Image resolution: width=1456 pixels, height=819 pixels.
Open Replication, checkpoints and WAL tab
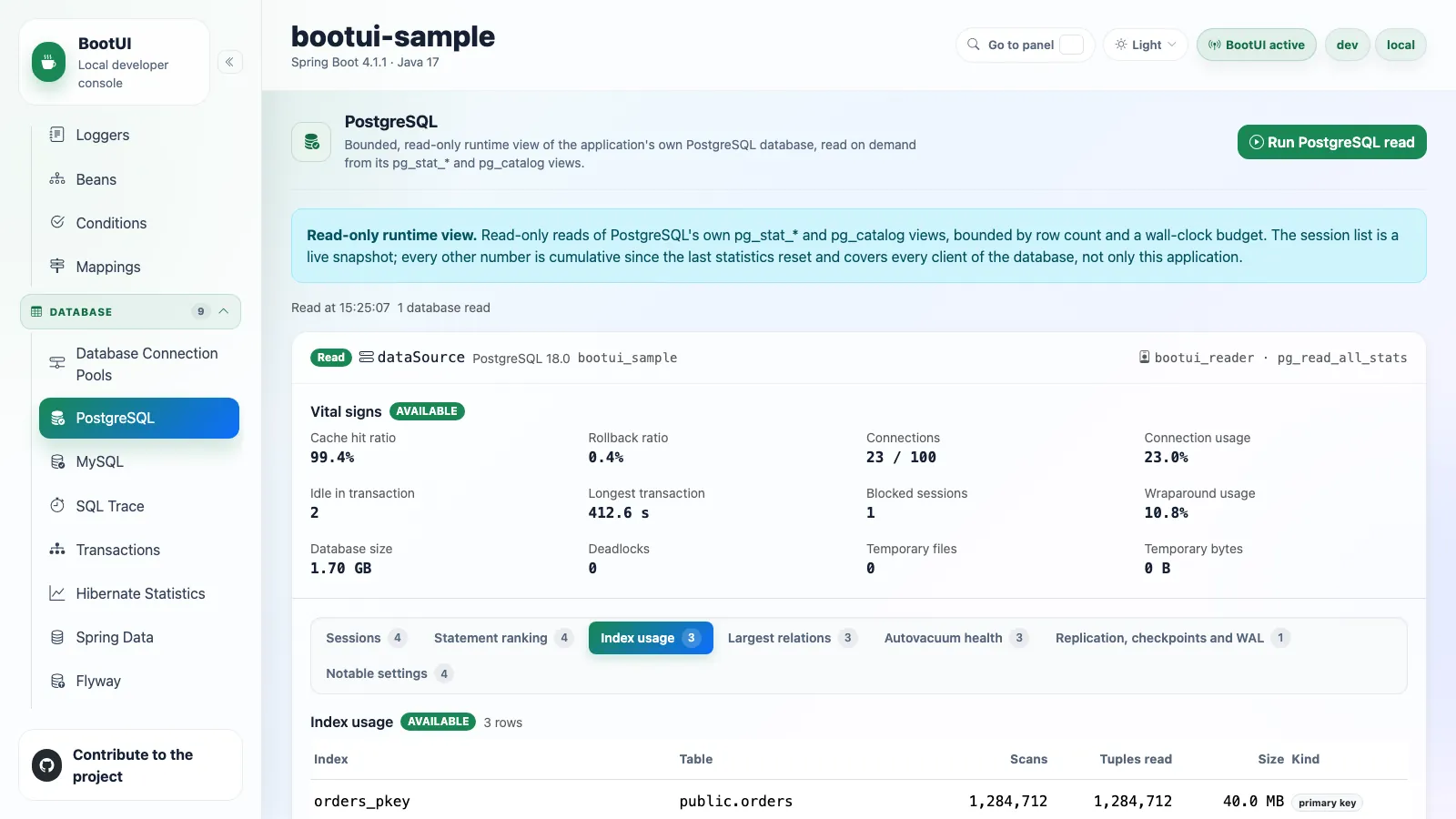tap(1172, 638)
